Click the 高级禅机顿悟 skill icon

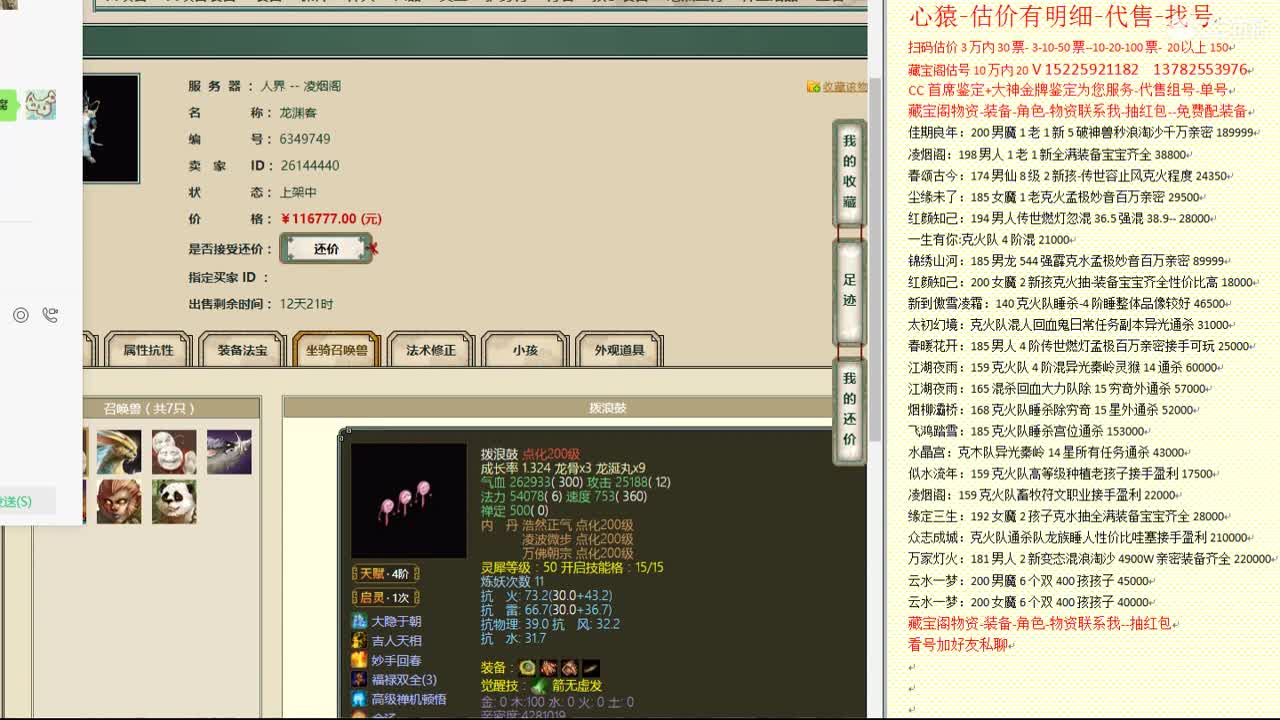(x=359, y=699)
